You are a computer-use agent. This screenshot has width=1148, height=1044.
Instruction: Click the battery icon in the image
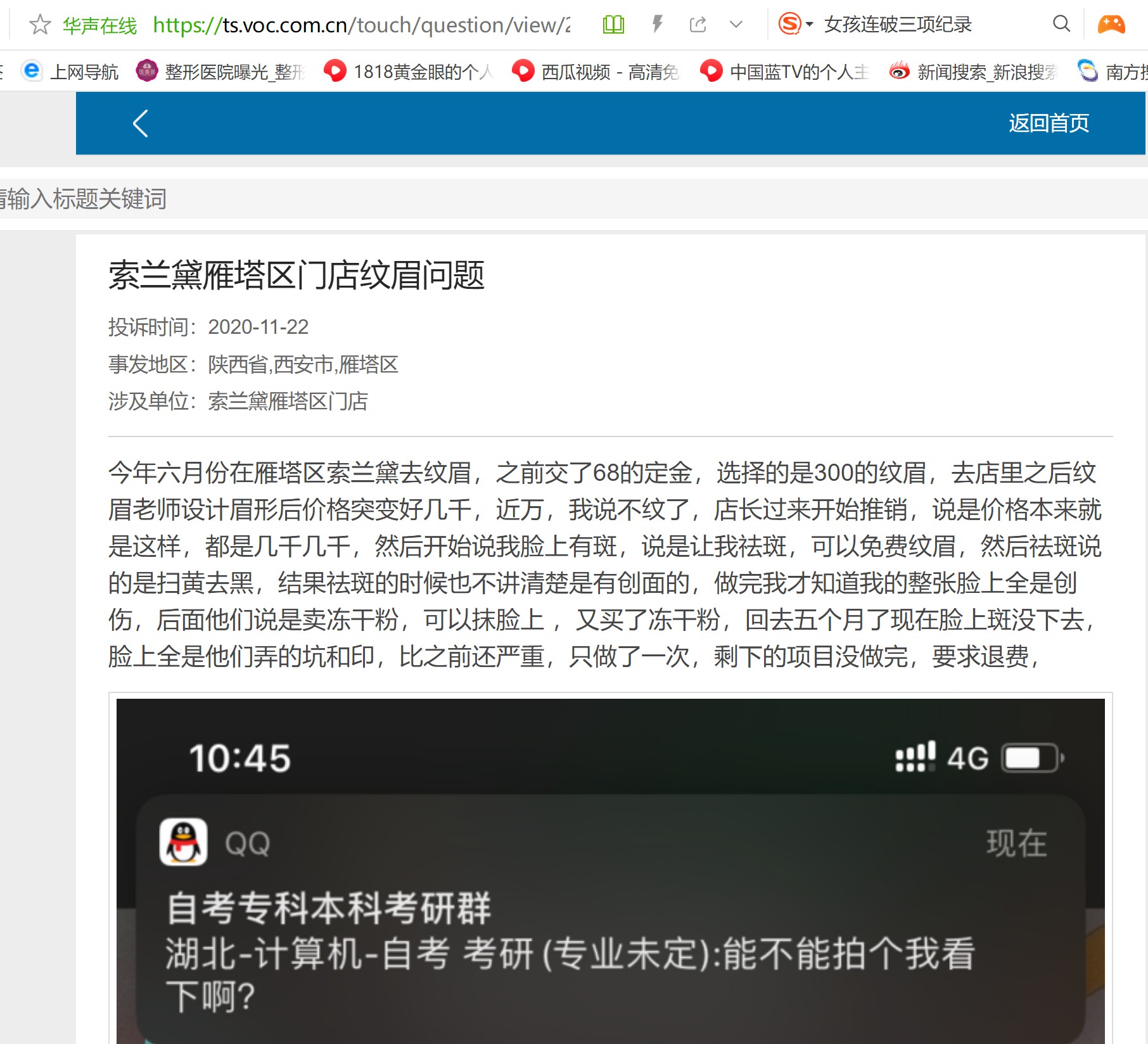point(1032,758)
